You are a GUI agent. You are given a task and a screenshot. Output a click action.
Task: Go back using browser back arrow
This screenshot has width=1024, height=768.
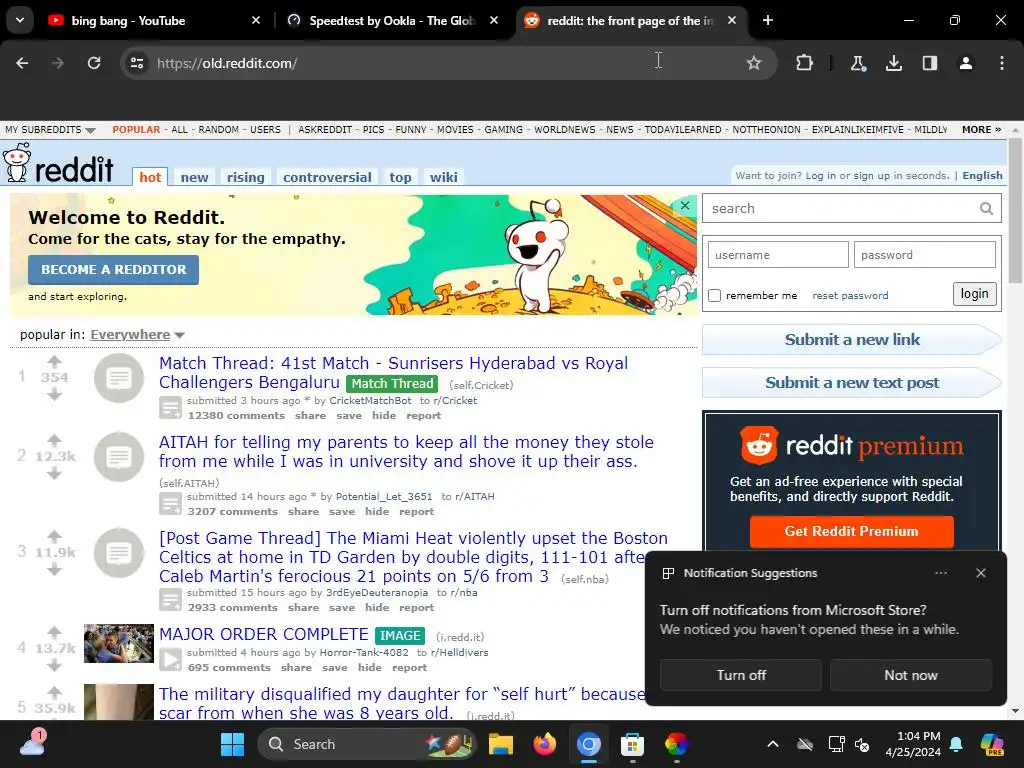tap(22, 63)
